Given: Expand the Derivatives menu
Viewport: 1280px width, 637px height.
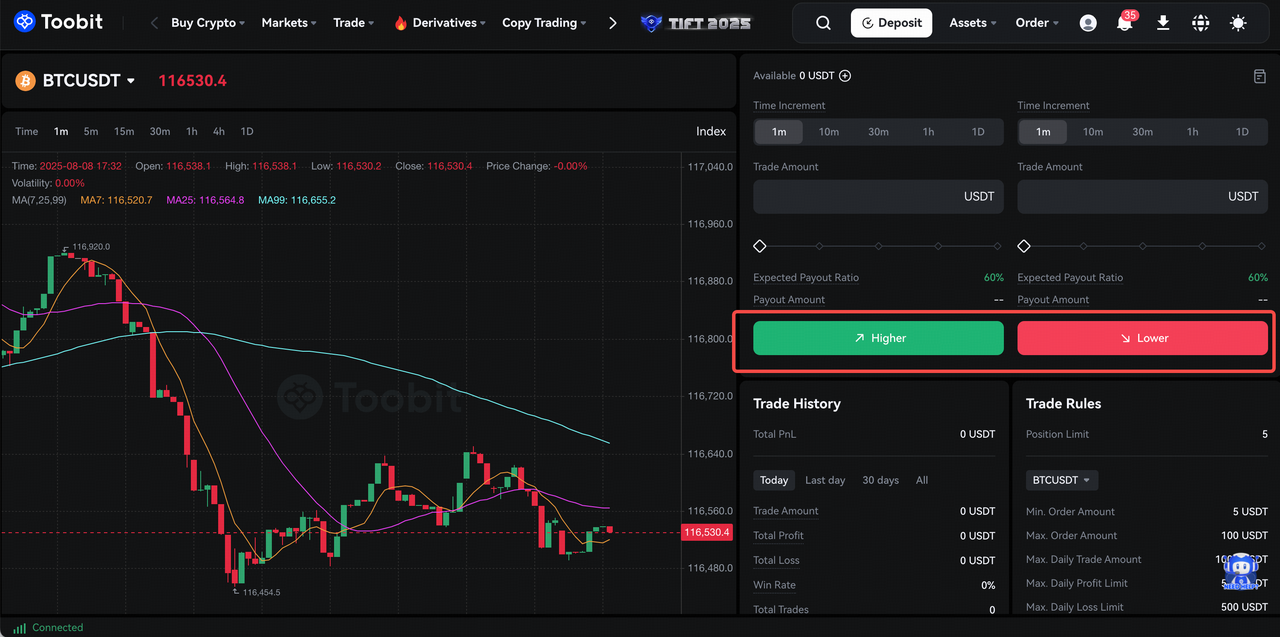Looking at the screenshot, I should pos(450,23).
